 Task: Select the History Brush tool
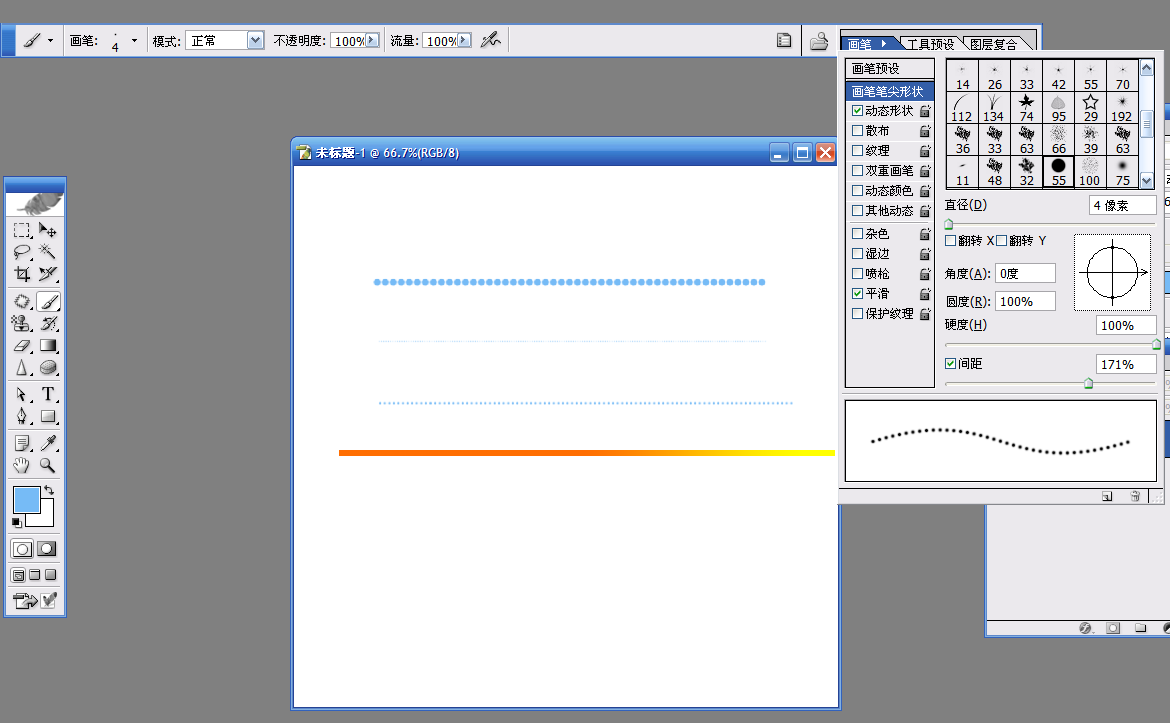click(x=48, y=324)
